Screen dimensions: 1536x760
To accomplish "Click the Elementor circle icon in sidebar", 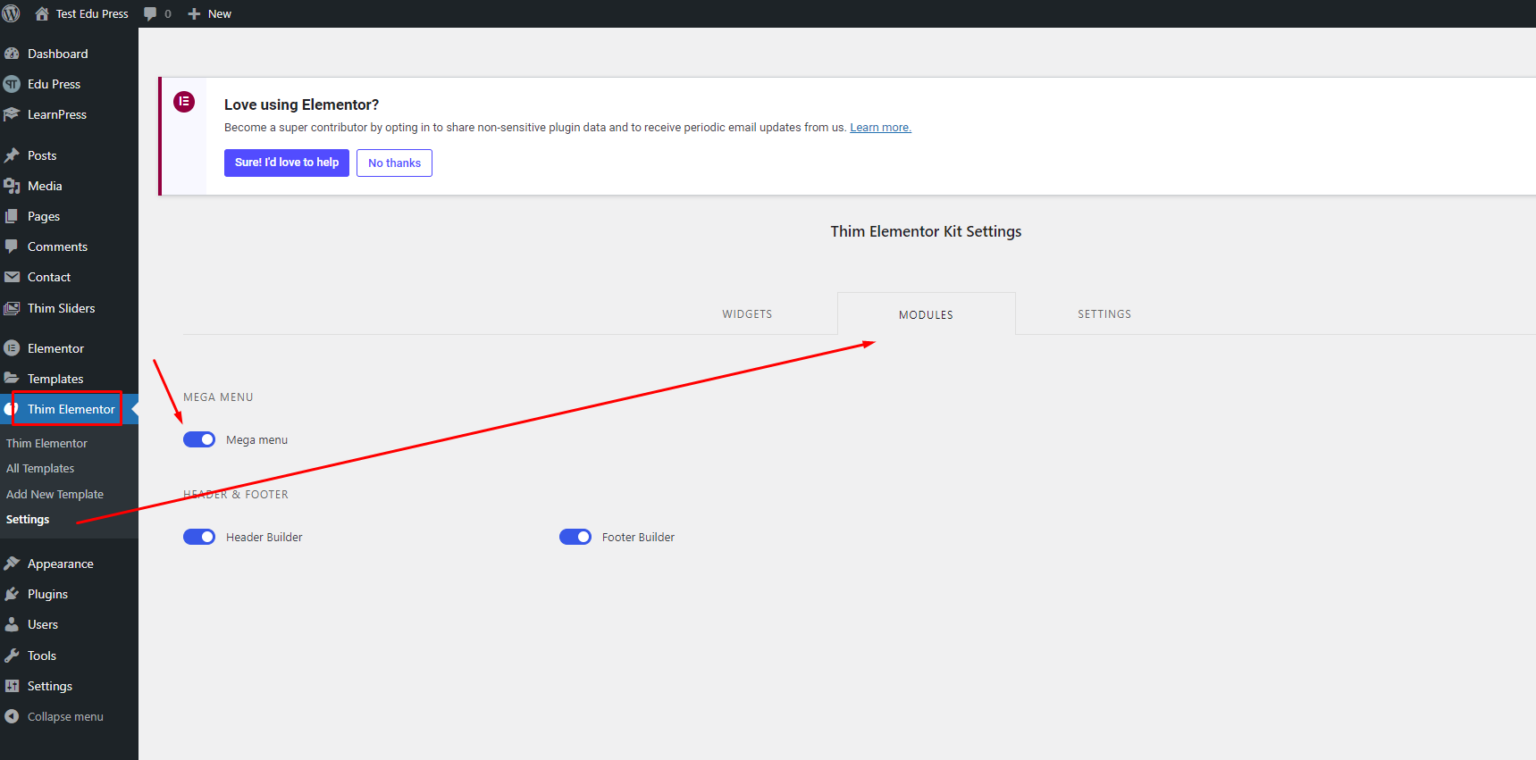I will (x=12, y=348).
